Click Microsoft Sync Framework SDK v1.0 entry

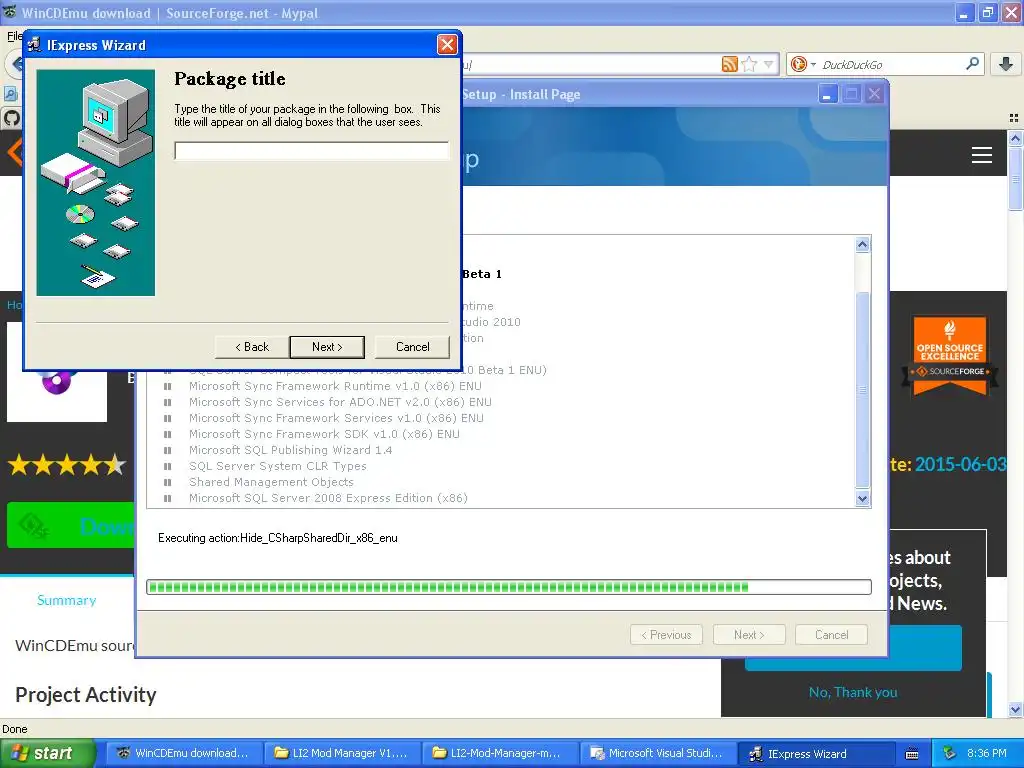point(324,434)
